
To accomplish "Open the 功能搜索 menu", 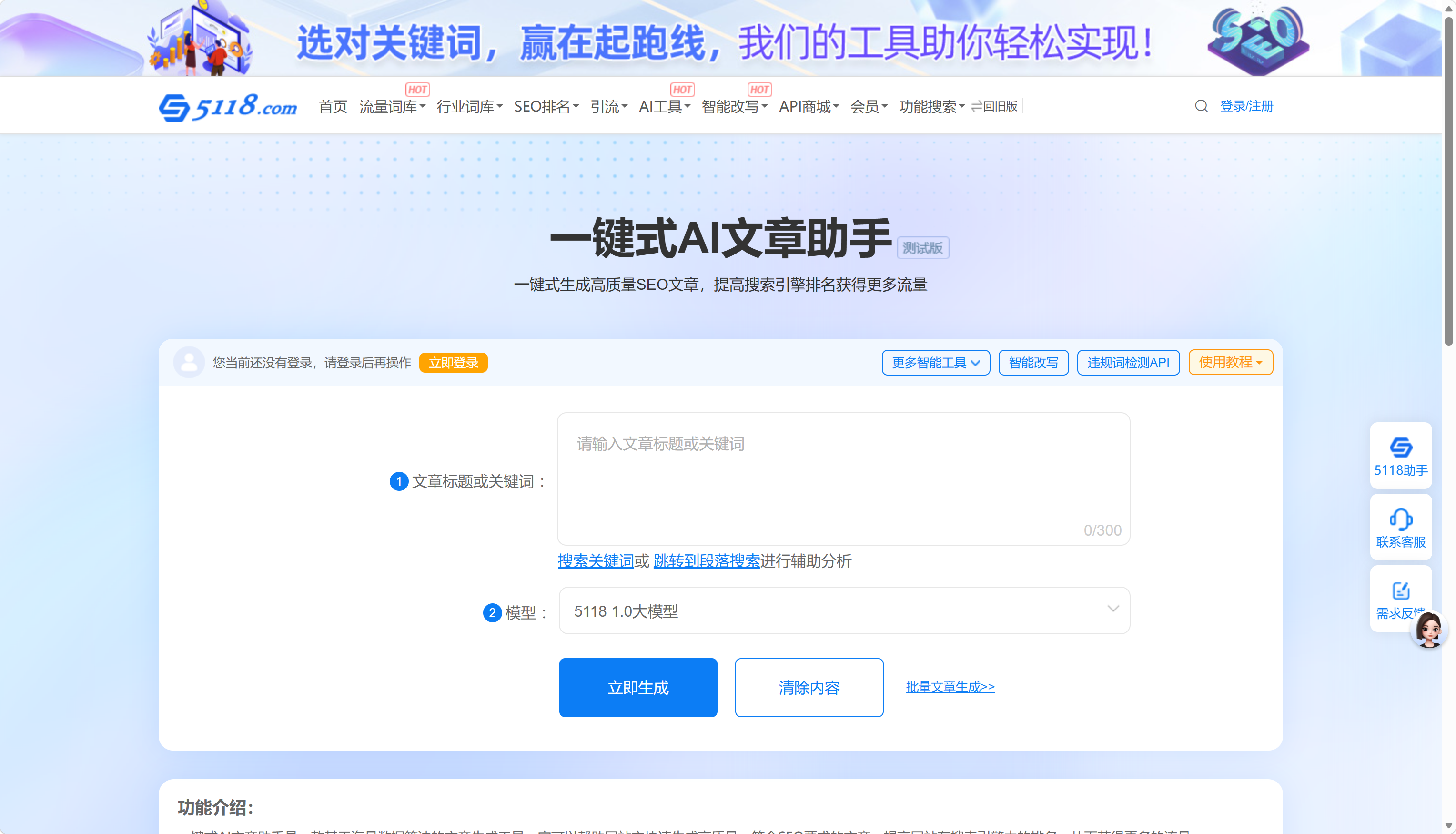I will pos(931,107).
